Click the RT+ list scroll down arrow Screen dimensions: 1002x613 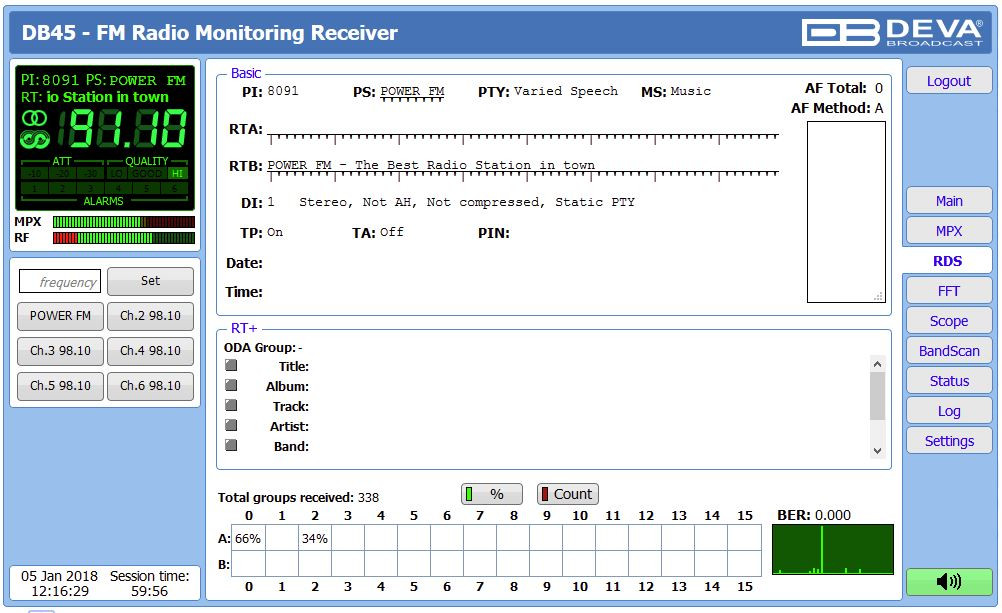pyautogui.click(x=877, y=451)
